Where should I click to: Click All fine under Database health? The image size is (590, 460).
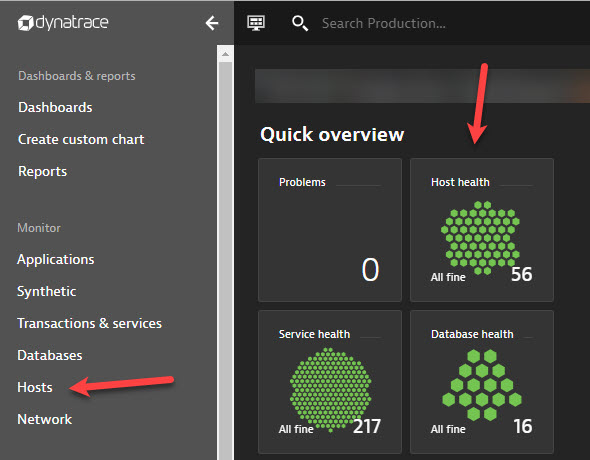click(448, 429)
